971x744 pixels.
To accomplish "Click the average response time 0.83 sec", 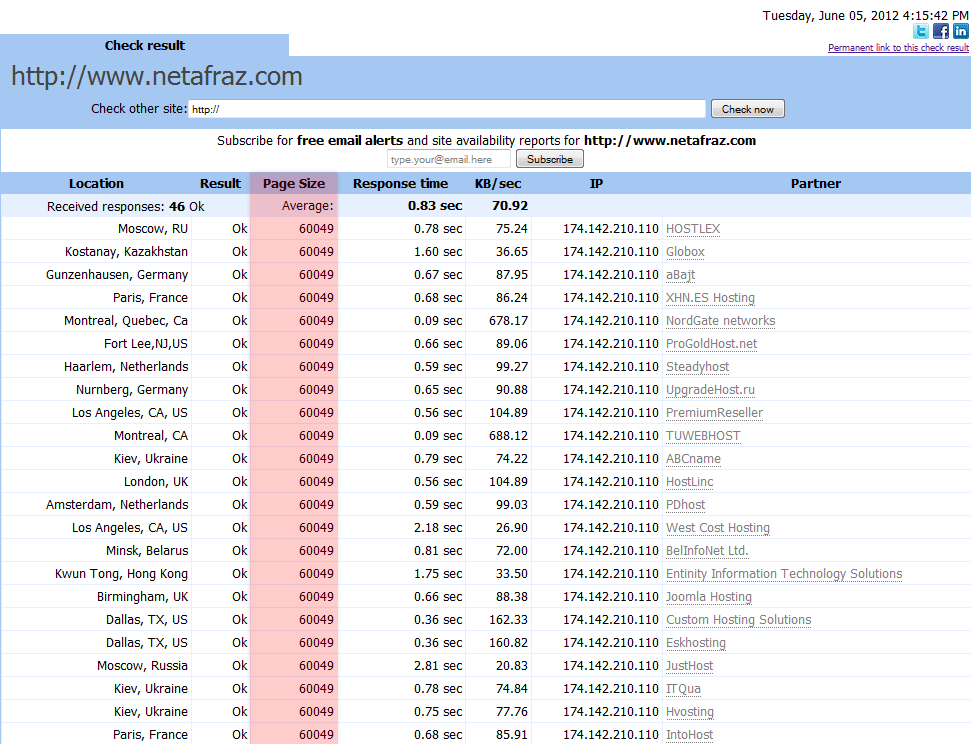I will click(x=435, y=206).
